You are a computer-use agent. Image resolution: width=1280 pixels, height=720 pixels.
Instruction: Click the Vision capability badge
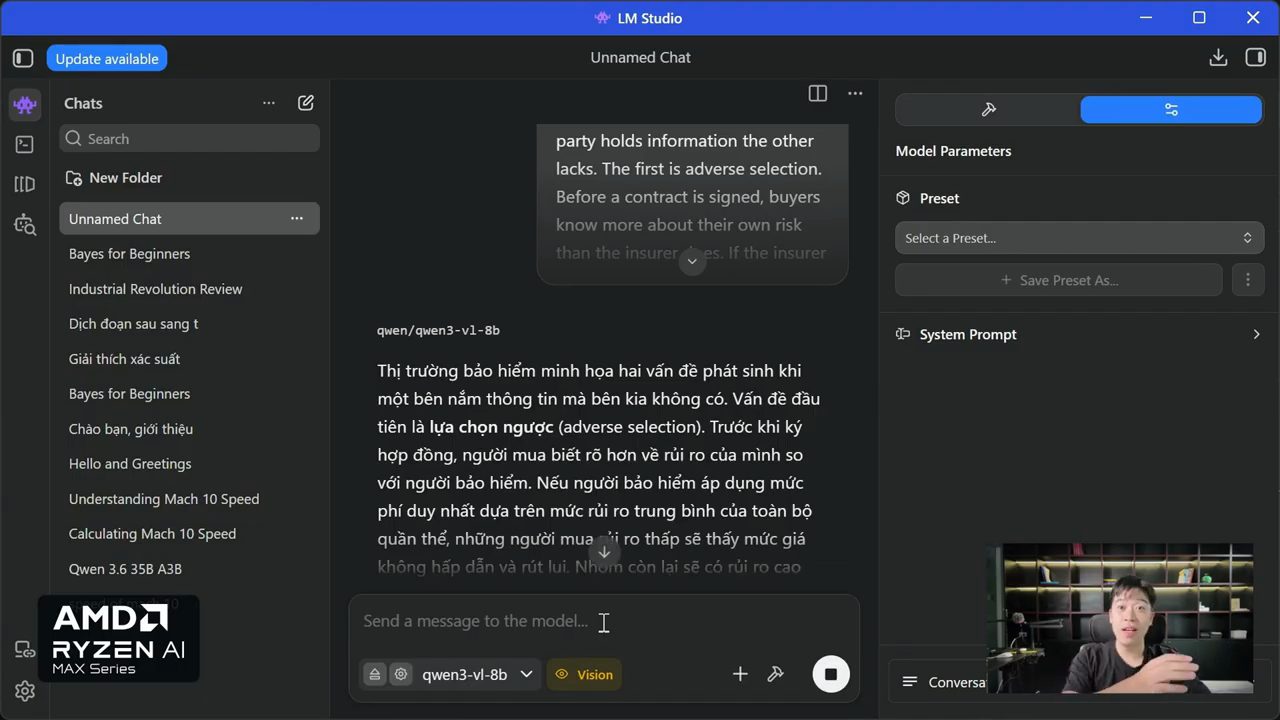pyautogui.click(x=583, y=674)
